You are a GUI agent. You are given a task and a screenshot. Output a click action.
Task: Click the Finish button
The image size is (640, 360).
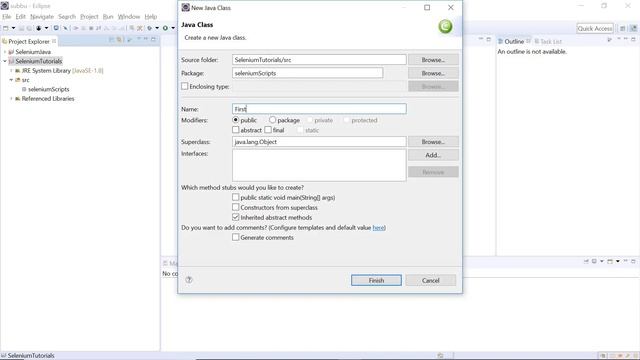(x=376, y=280)
